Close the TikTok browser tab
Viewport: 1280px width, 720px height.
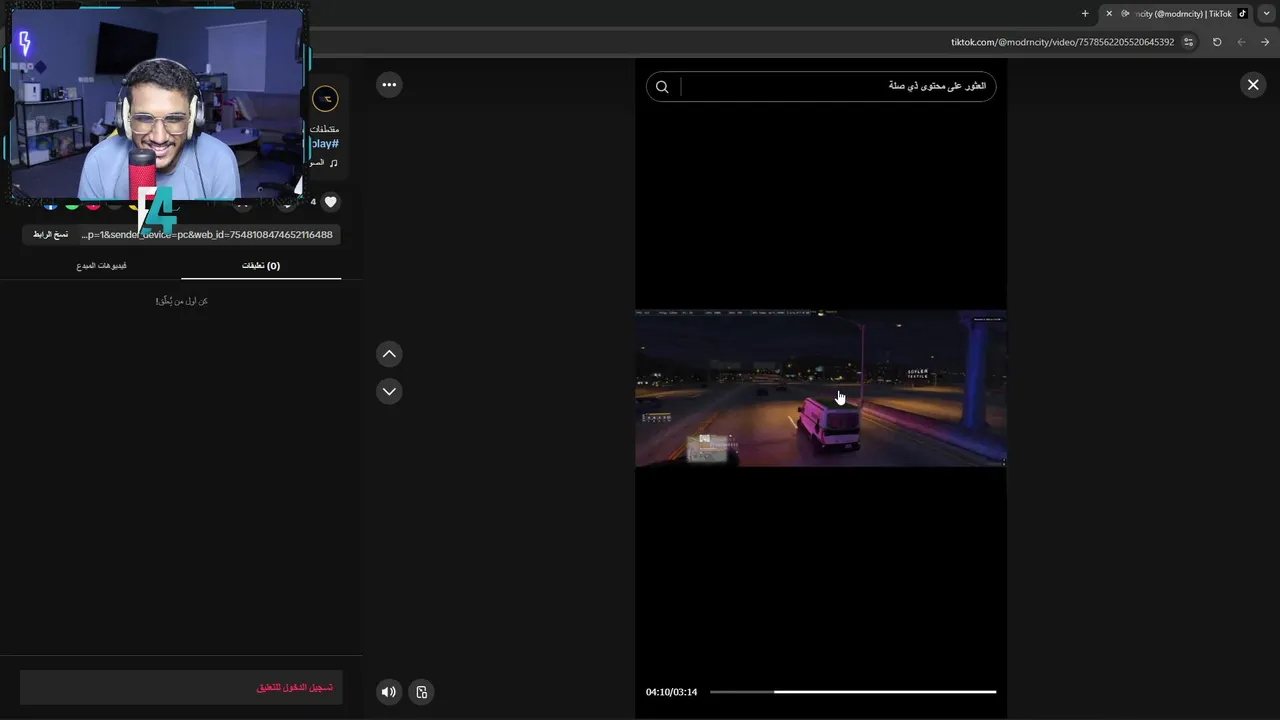pyautogui.click(x=1108, y=13)
